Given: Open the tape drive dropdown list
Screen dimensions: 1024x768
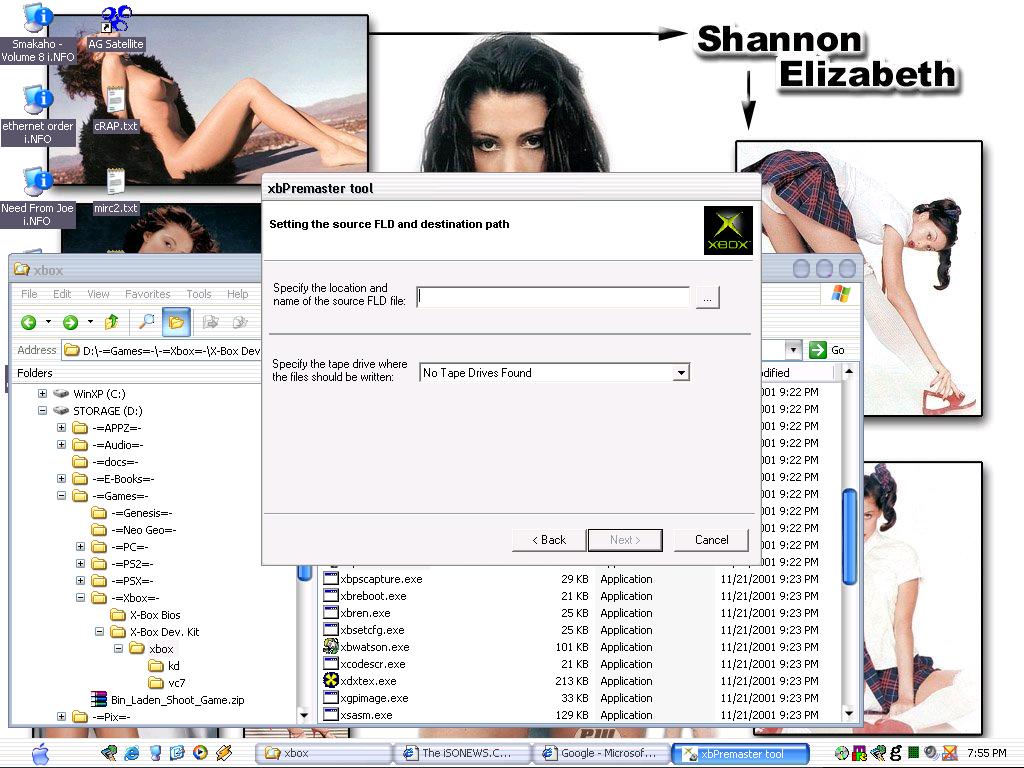Looking at the screenshot, I should 681,373.
